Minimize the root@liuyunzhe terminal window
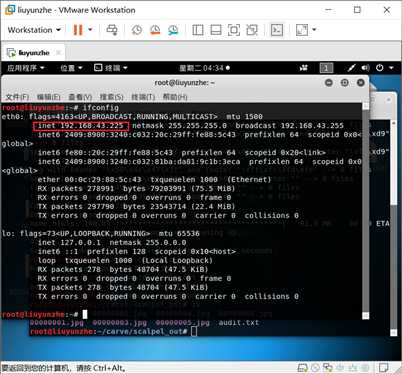Screen dimensions: 402x374 [x=329, y=82]
